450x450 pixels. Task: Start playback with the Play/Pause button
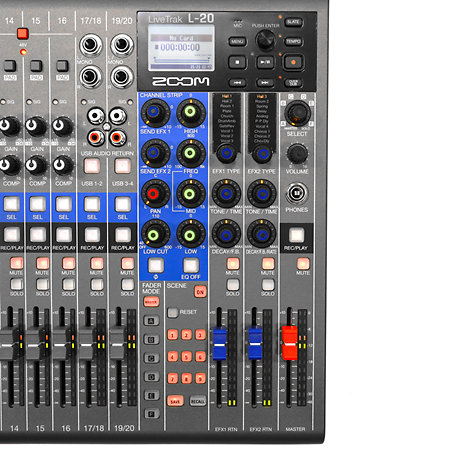[x=265, y=62]
